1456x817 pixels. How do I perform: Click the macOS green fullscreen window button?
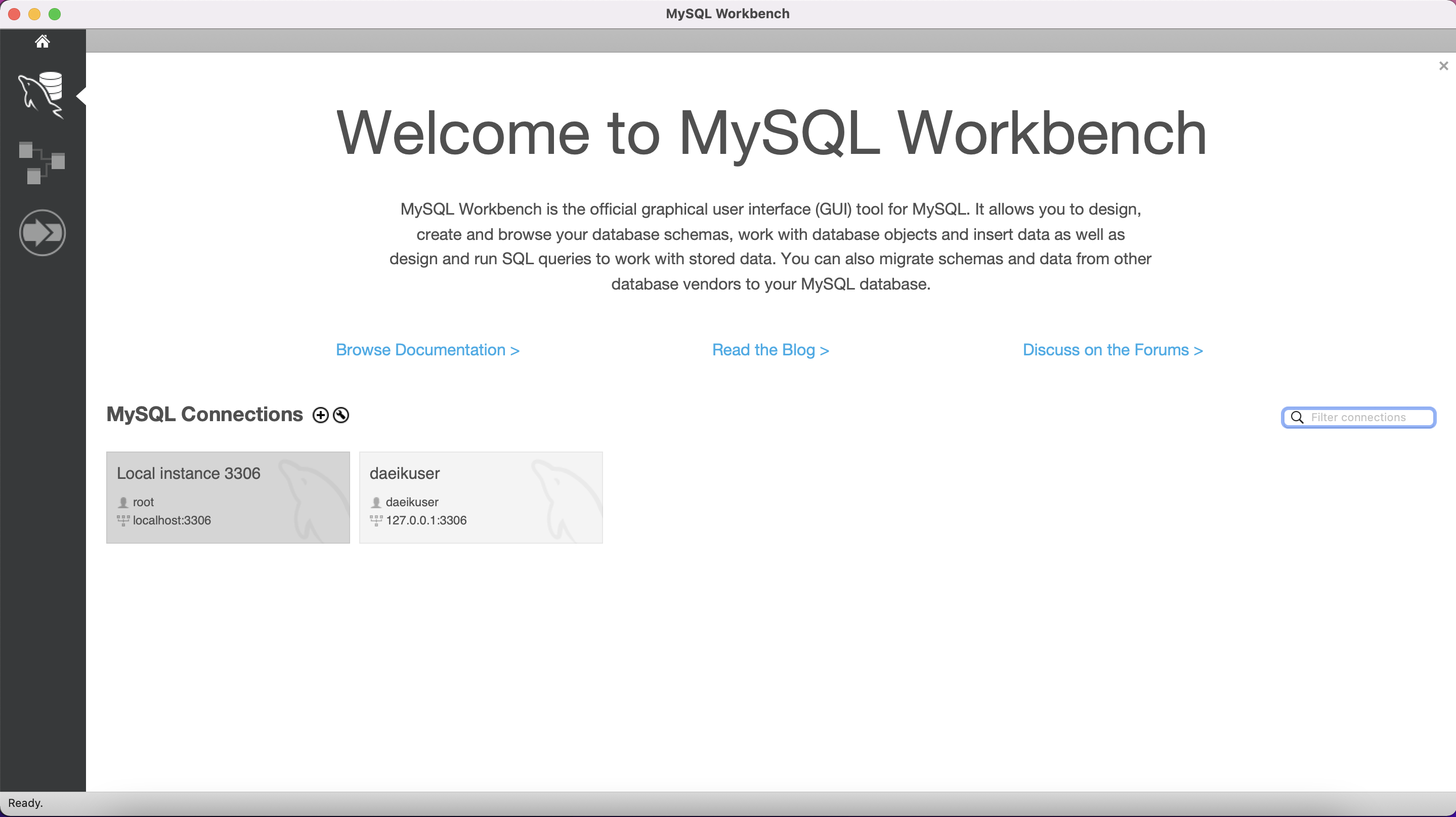point(55,14)
